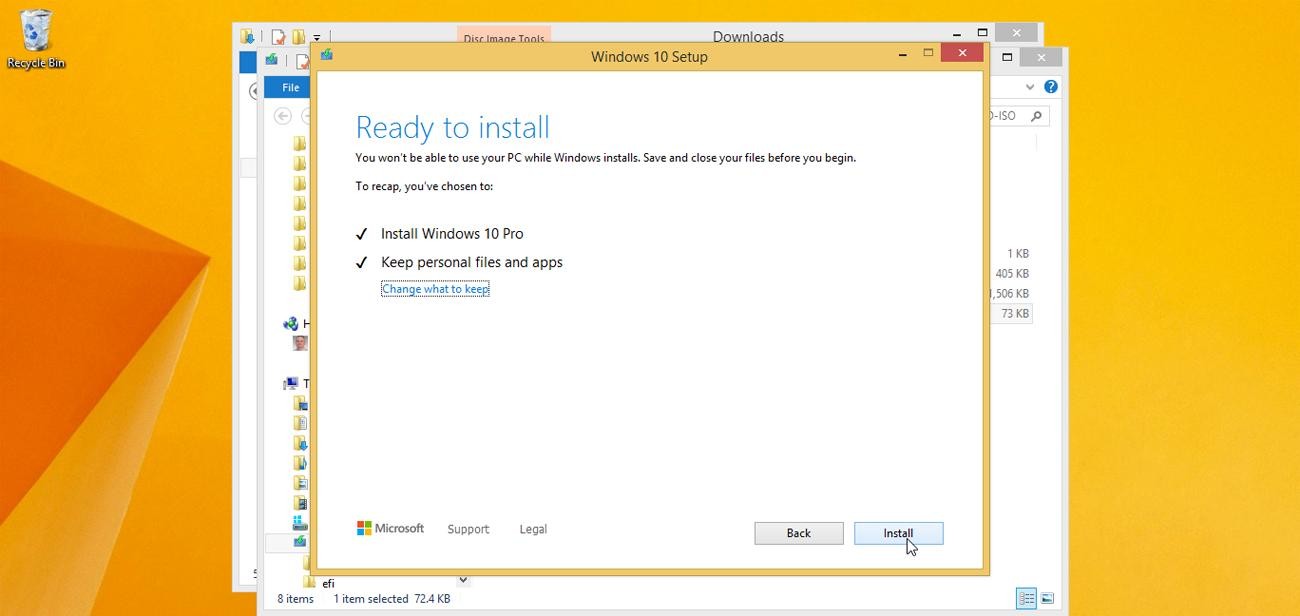Open the Recycle Bin on the desktop

click(36, 40)
